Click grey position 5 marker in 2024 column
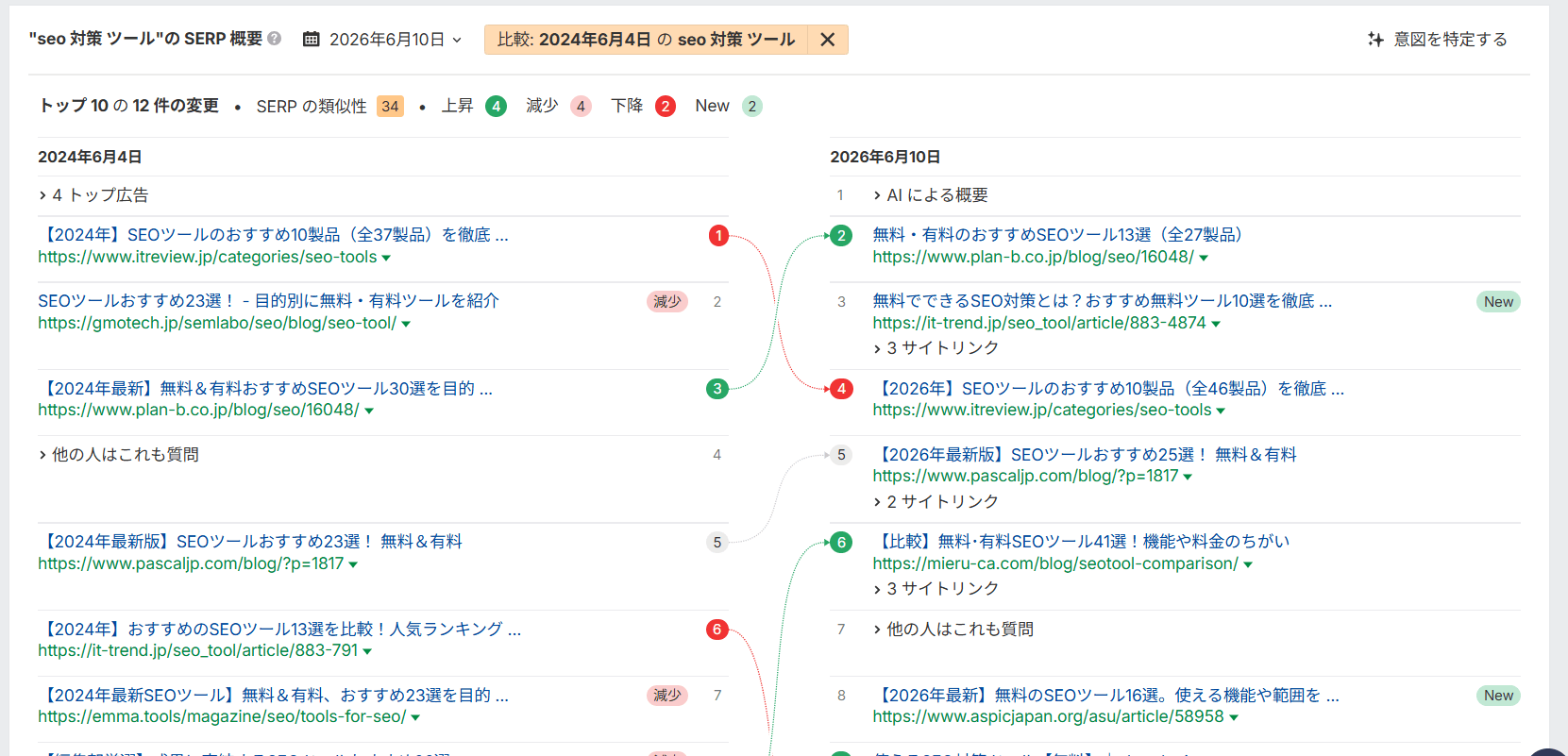Screen dimensions: 1568x756 pyautogui.click(x=717, y=542)
